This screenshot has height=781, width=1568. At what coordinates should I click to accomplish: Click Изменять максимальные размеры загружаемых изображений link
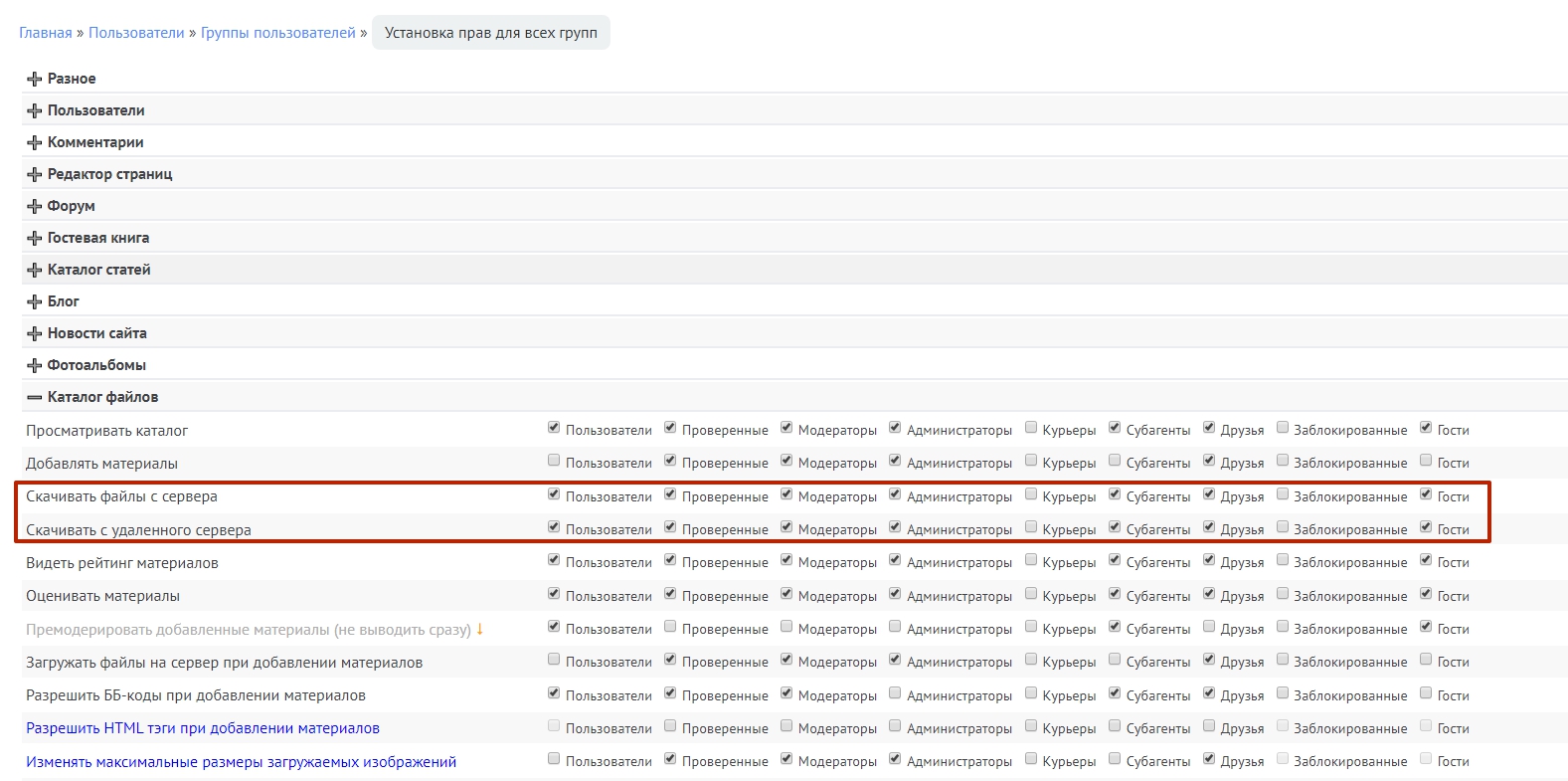[x=241, y=762]
